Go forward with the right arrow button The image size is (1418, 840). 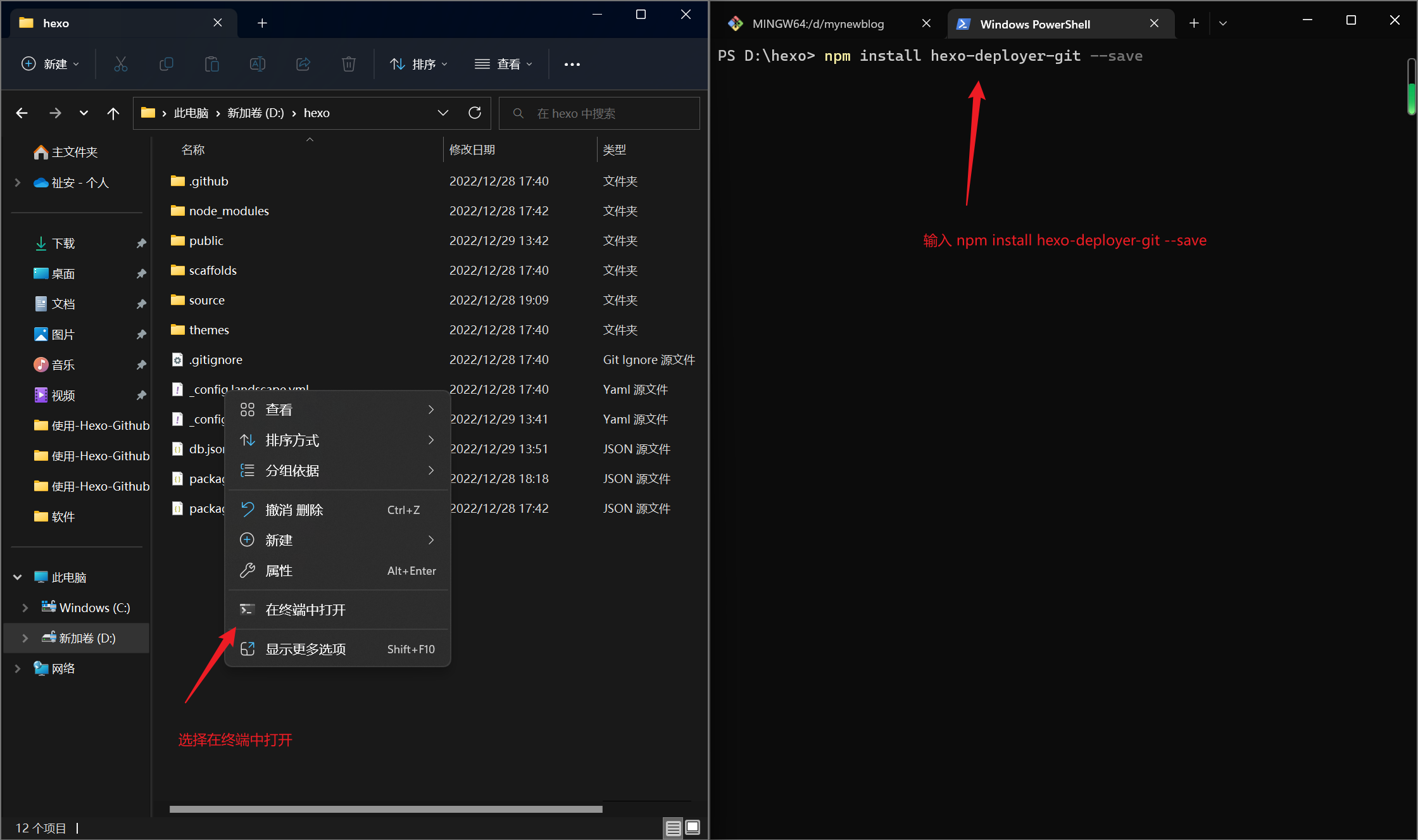(x=55, y=113)
